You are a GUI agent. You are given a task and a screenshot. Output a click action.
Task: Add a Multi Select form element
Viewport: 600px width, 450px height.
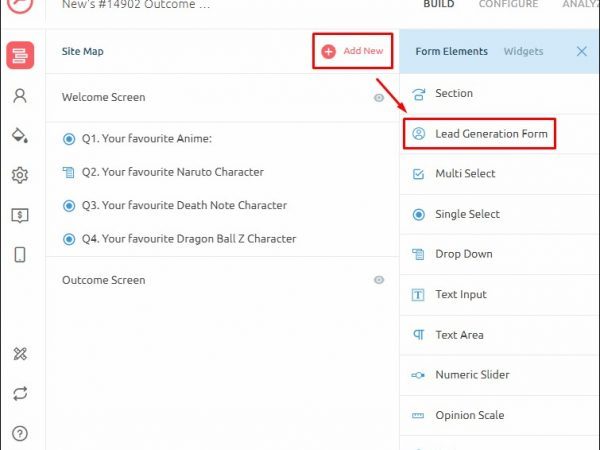pyautogui.click(x=465, y=174)
